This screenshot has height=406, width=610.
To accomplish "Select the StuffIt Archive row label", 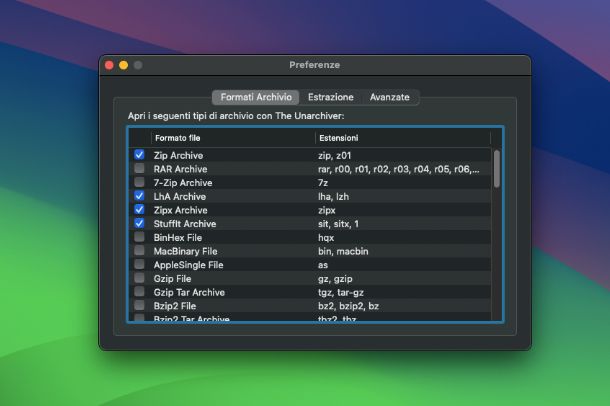I will (x=184, y=224).
